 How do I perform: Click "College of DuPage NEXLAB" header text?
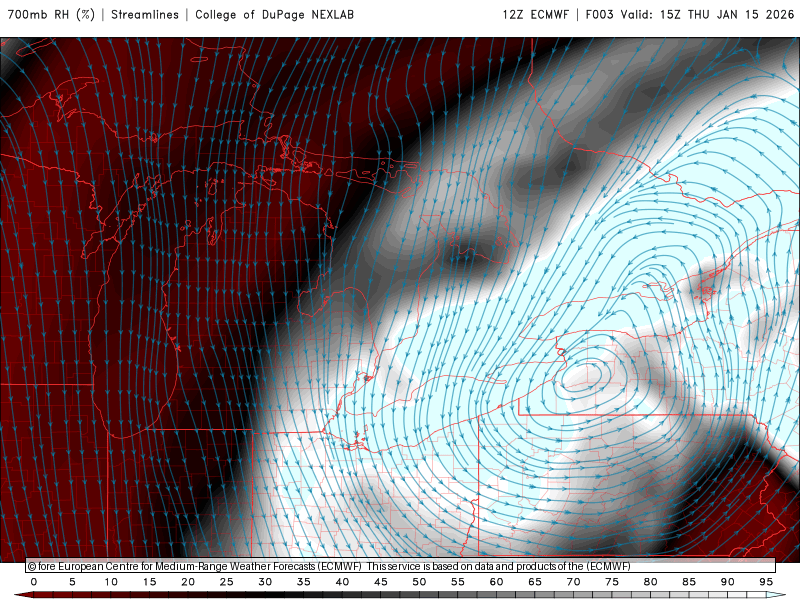point(274,15)
